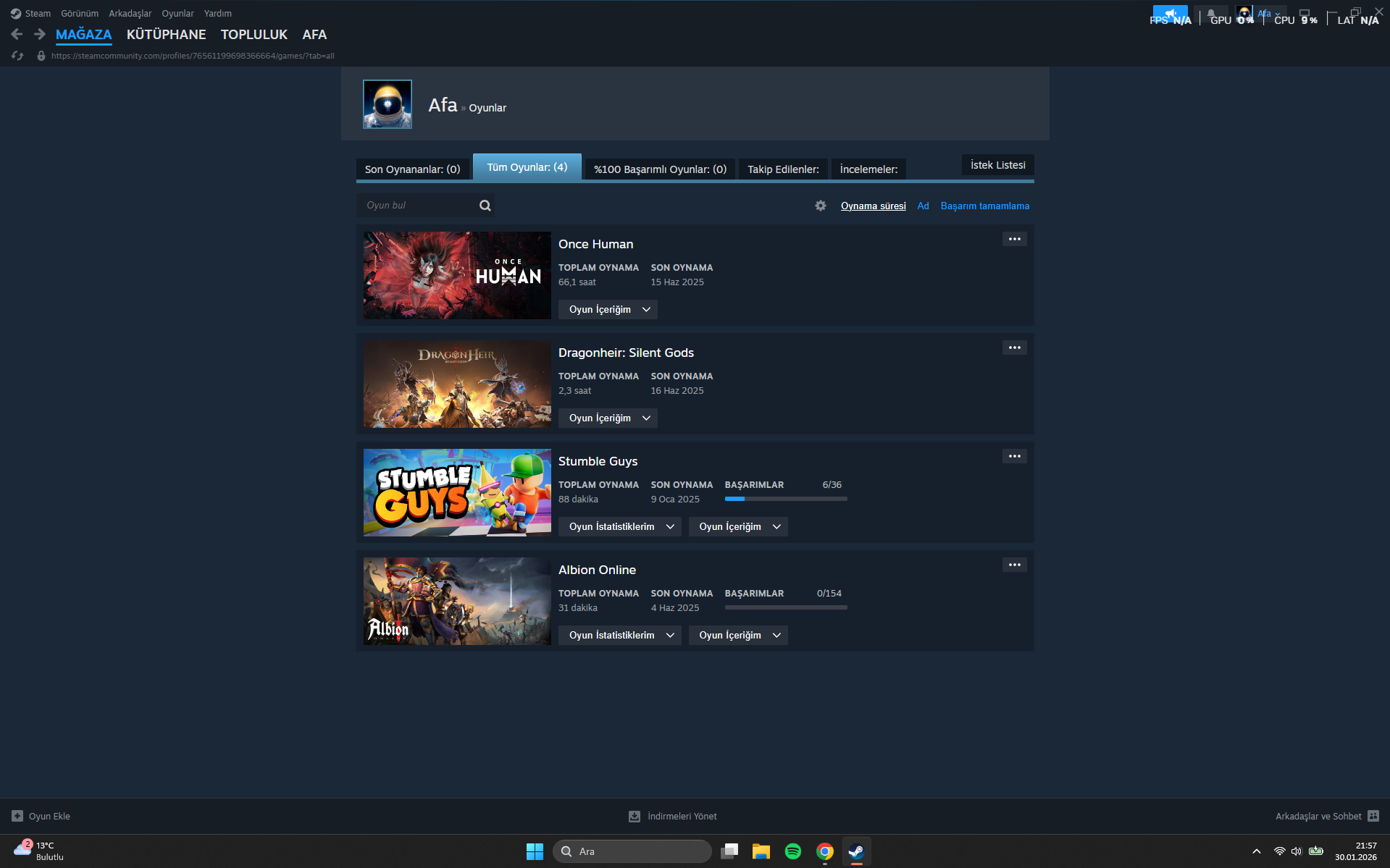Select the Tüm Oyunlar tab
Viewport: 1390px width, 868px height.
tap(527, 167)
